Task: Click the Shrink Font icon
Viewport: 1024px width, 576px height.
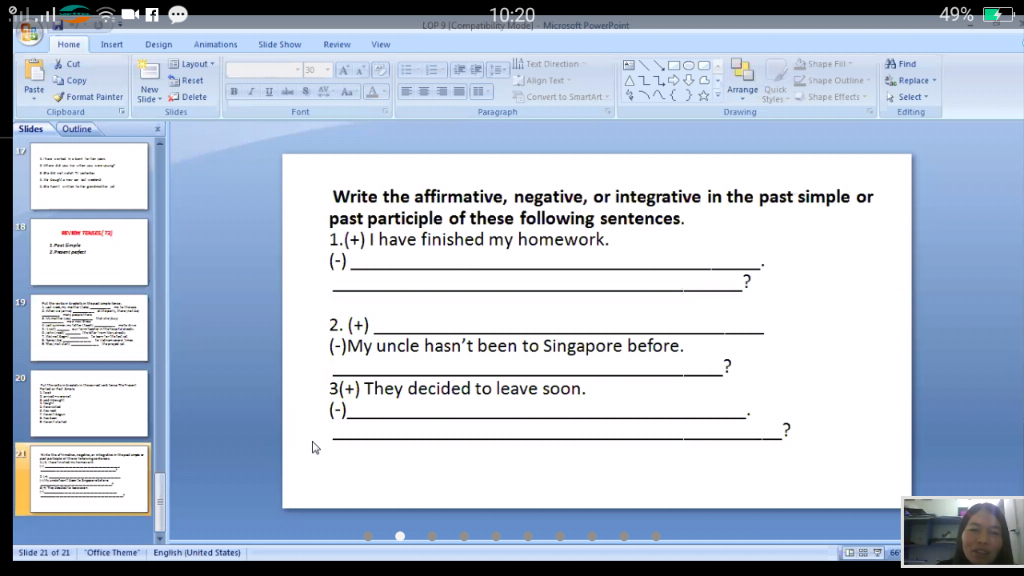Action: point(360,70)
